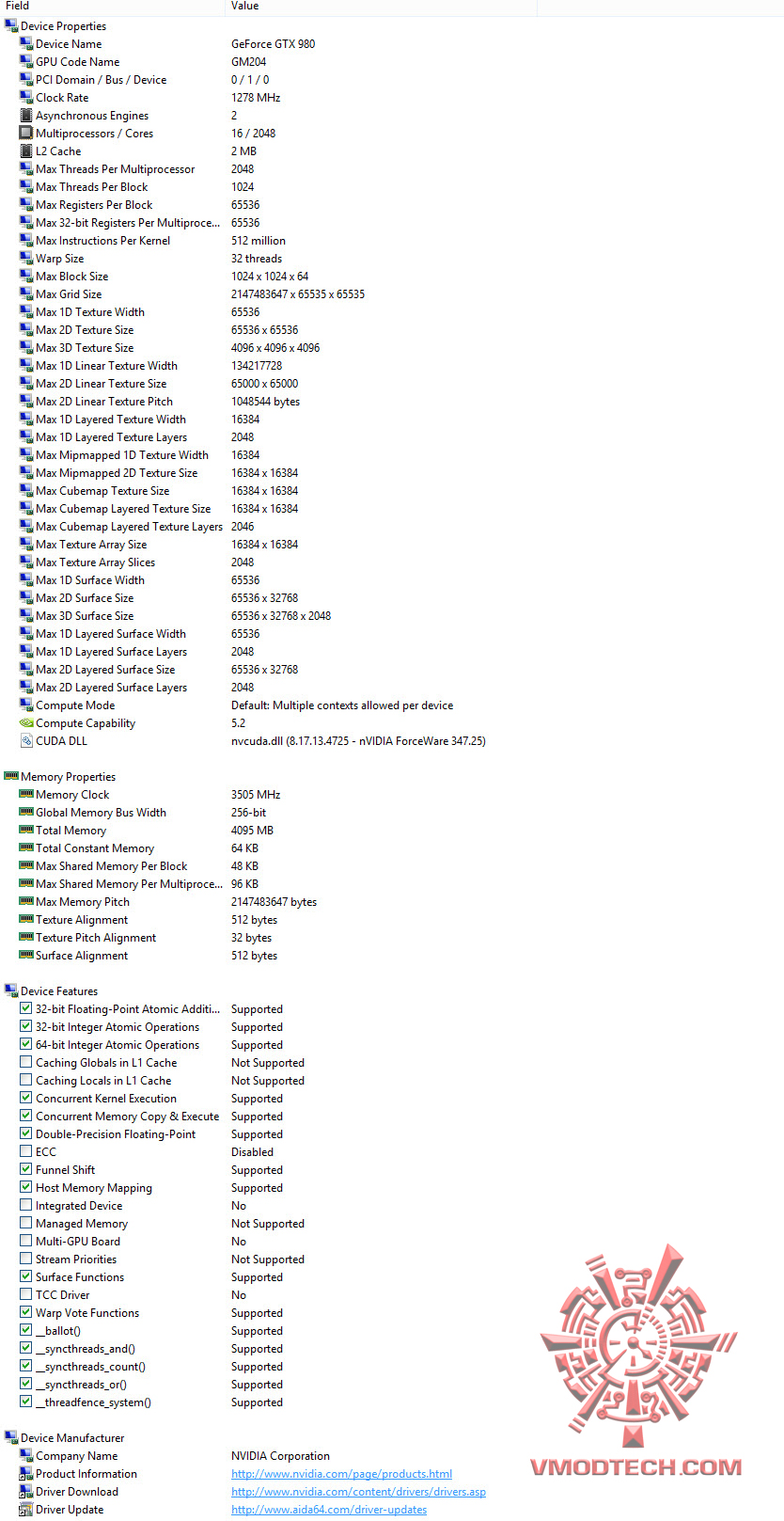Image resolution: width=784 pixels, height=1521 pixels.
Task: Select the 256-bit bus width value
Action: 249,813
